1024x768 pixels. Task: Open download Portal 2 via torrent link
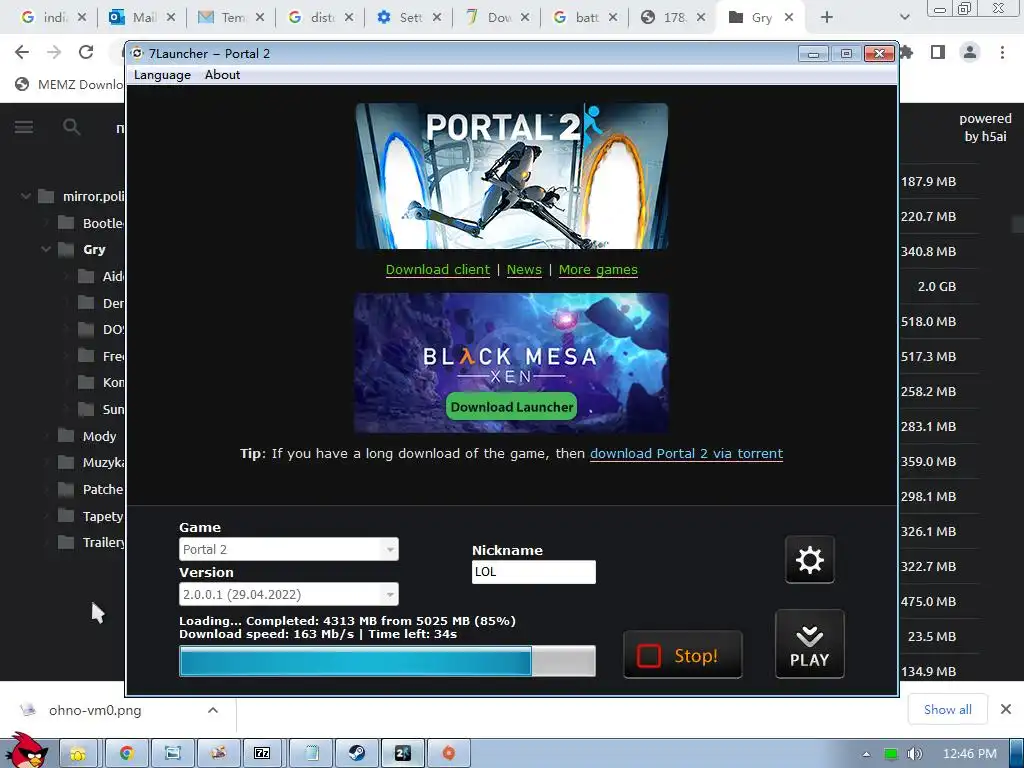tap(686, 453)
